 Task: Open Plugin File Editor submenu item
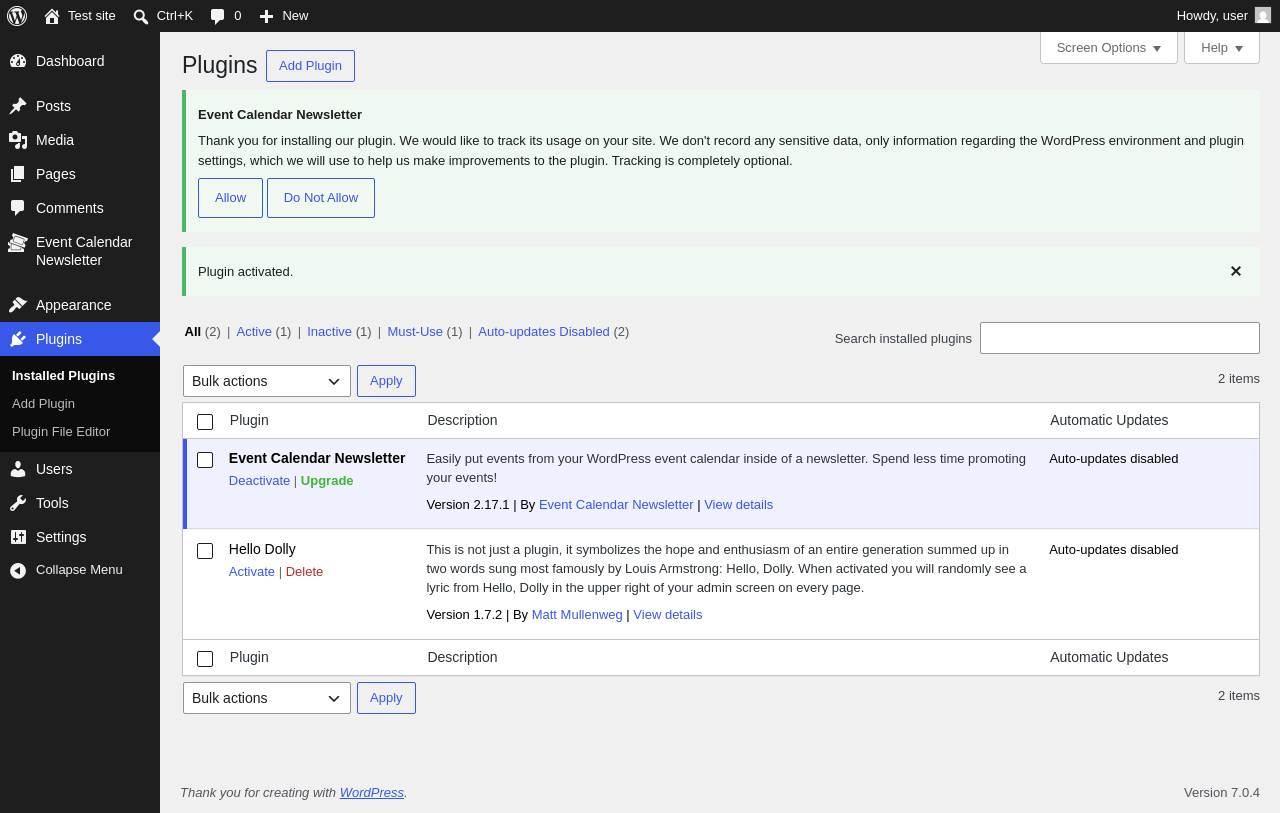coord(61,432)
